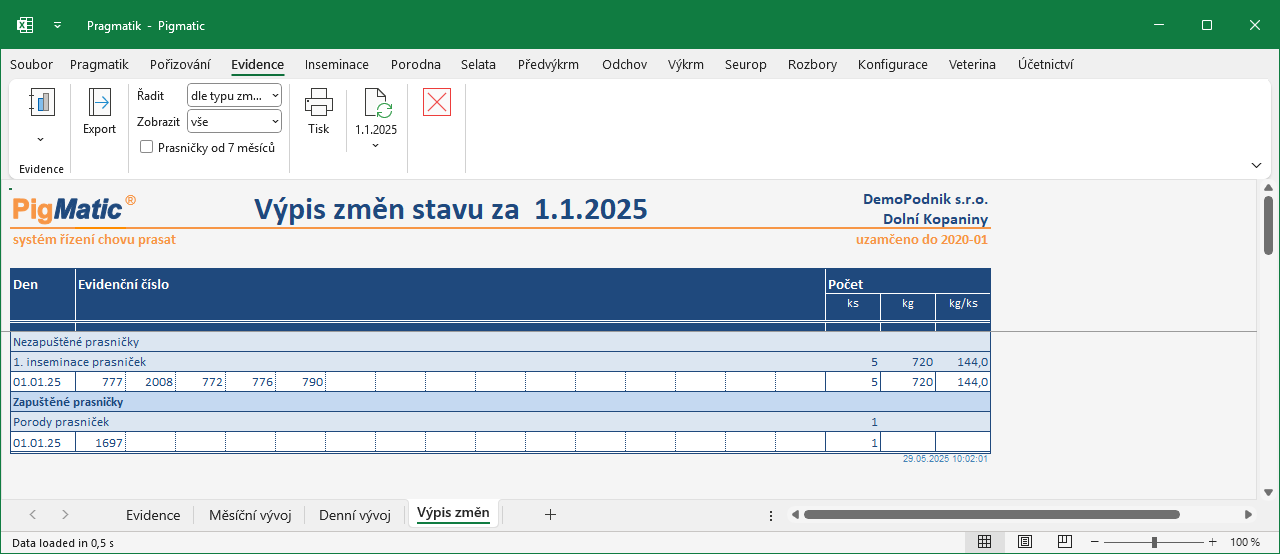Select cell with number 2008

point(150,382)
